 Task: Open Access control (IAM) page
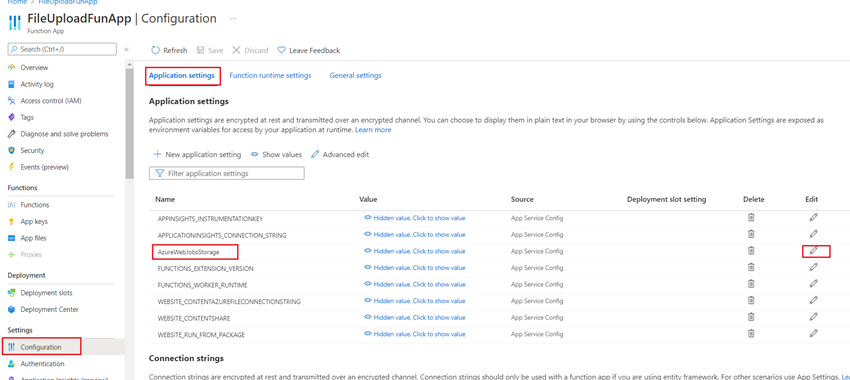point(44,100)
